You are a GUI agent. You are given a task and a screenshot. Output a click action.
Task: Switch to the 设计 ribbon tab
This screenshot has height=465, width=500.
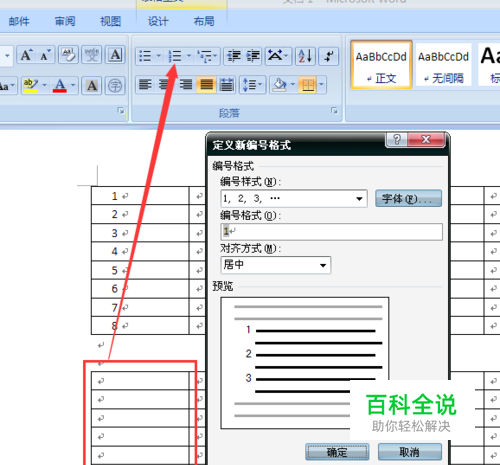(x=158, y=21)
